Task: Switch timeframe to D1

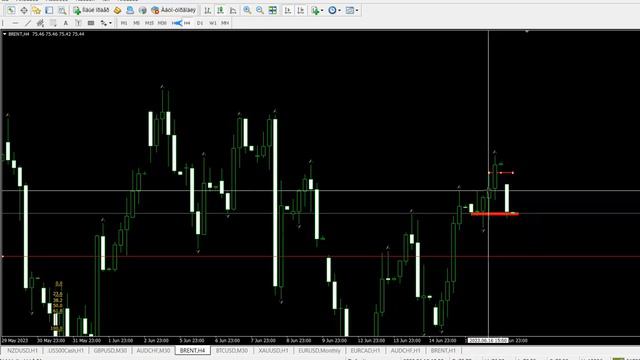Action: 200,23
